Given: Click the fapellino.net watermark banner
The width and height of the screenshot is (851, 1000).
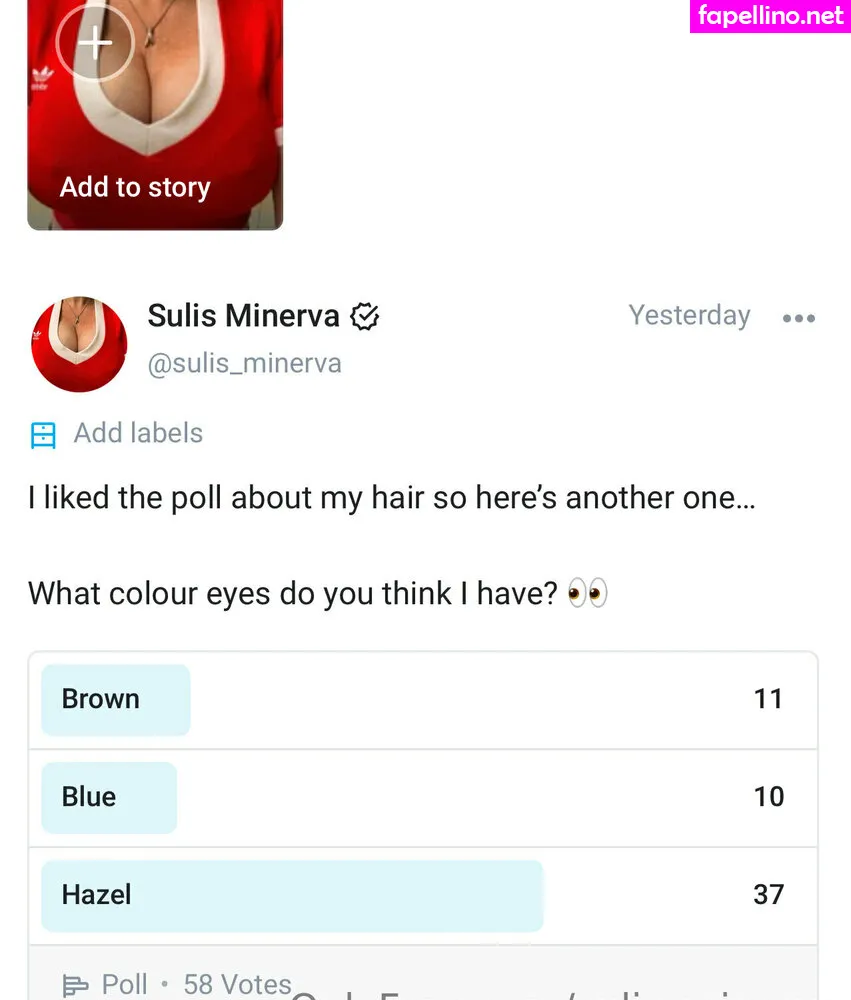Looking at the screenshot, I should click(x=770, y=16).
